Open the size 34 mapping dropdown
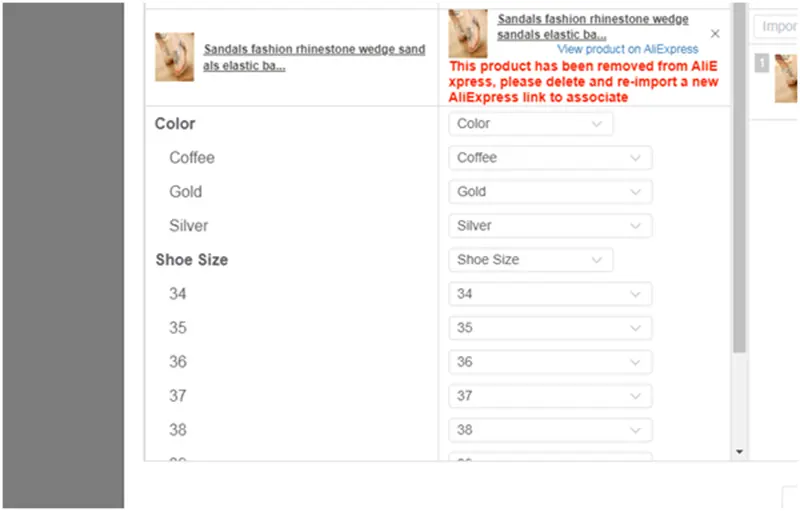800x511 pixels. 550,294
